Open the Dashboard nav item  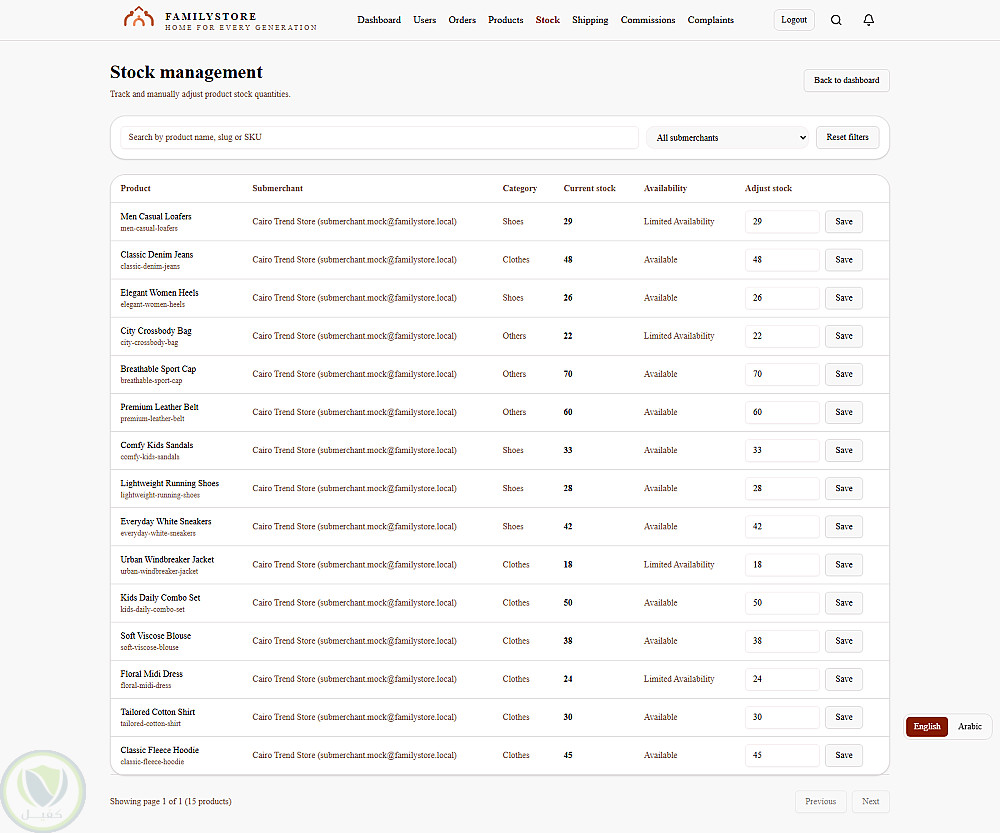point(379,20)
